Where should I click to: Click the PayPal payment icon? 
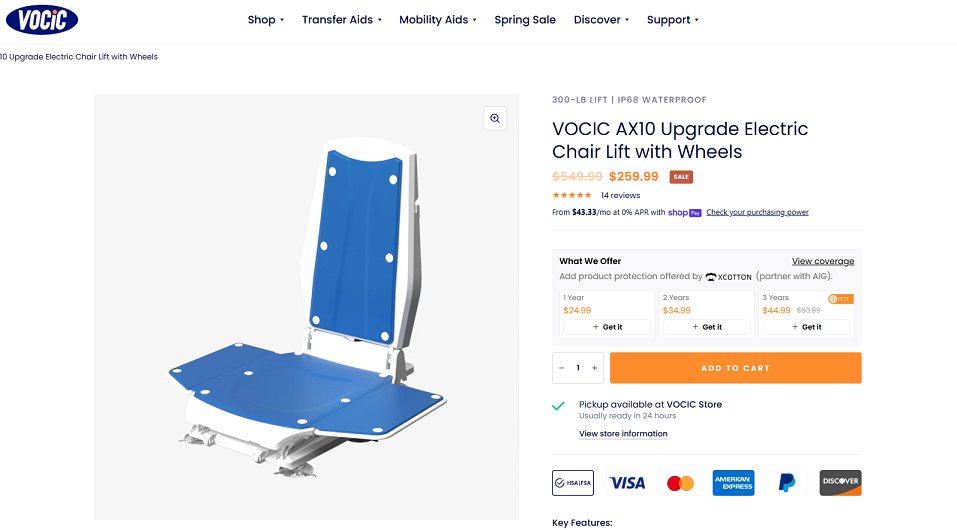coord(787,483)
